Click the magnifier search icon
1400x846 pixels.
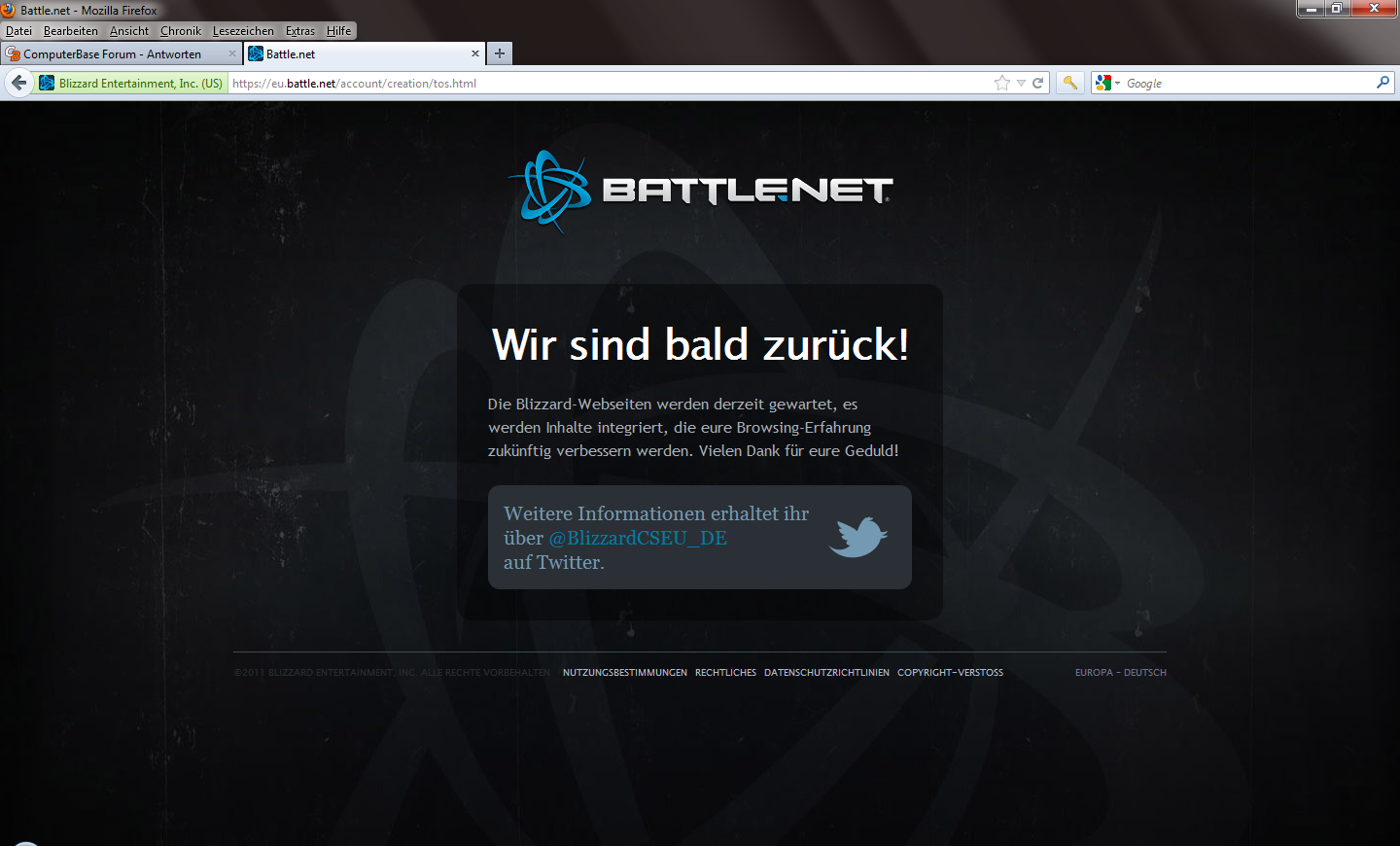1382,83
